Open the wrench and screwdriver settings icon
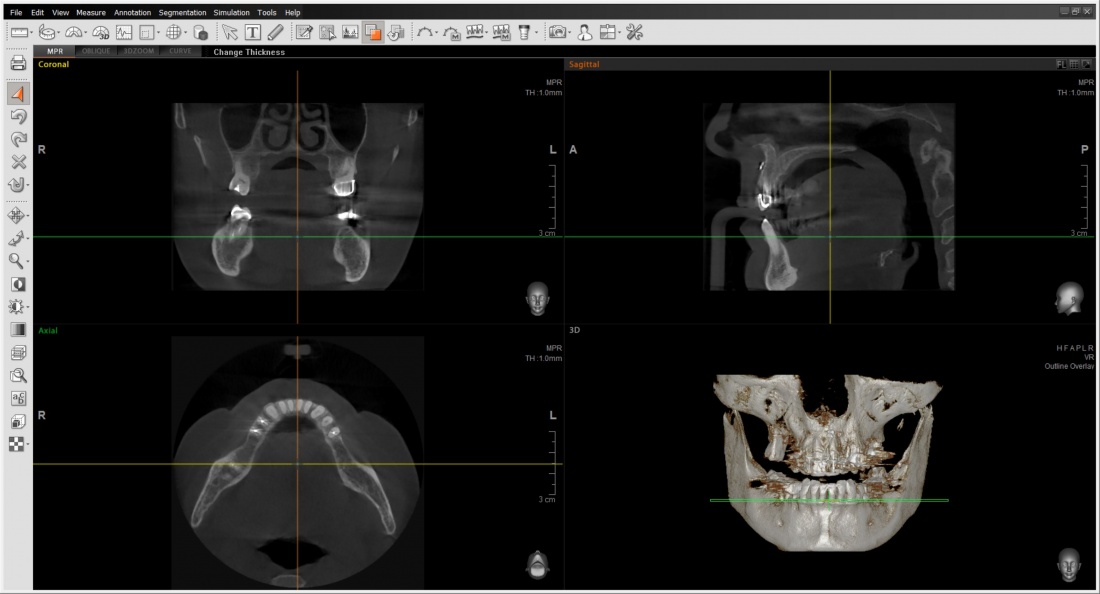Screen dimensions: 1100x594 pos(634,32)
